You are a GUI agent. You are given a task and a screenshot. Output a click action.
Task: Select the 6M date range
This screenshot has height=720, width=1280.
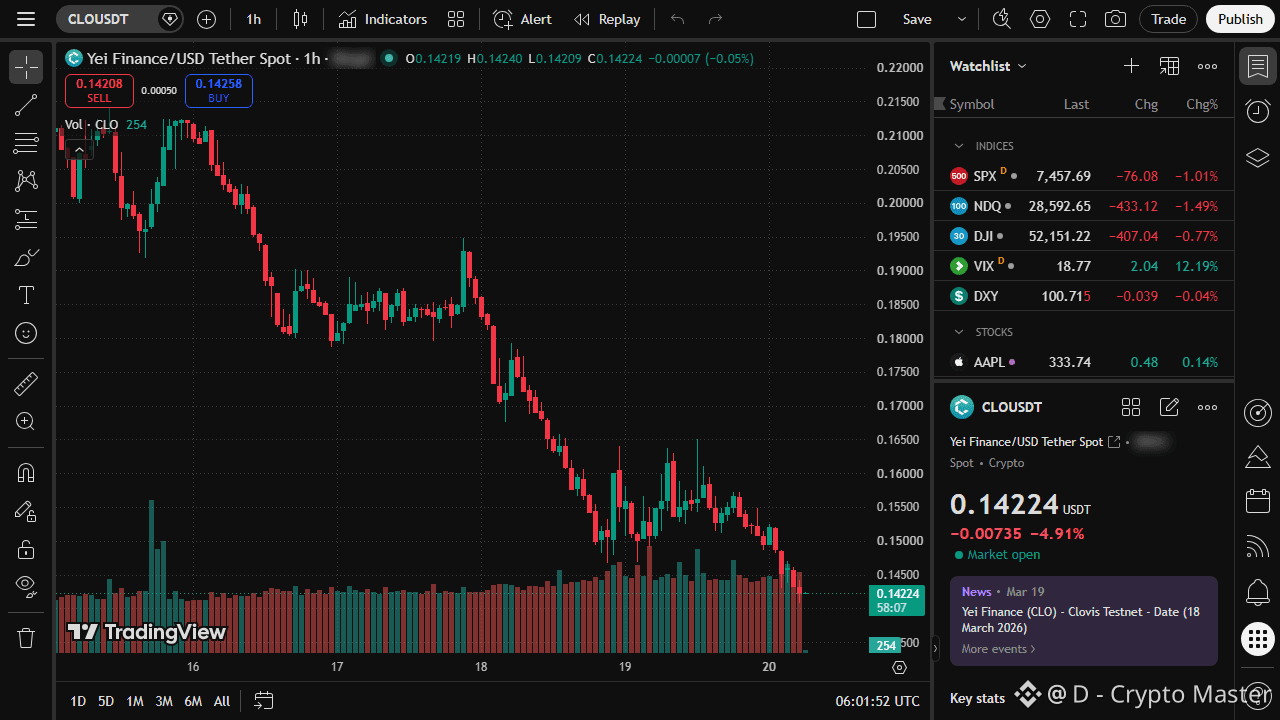click(x=193, y=701)
